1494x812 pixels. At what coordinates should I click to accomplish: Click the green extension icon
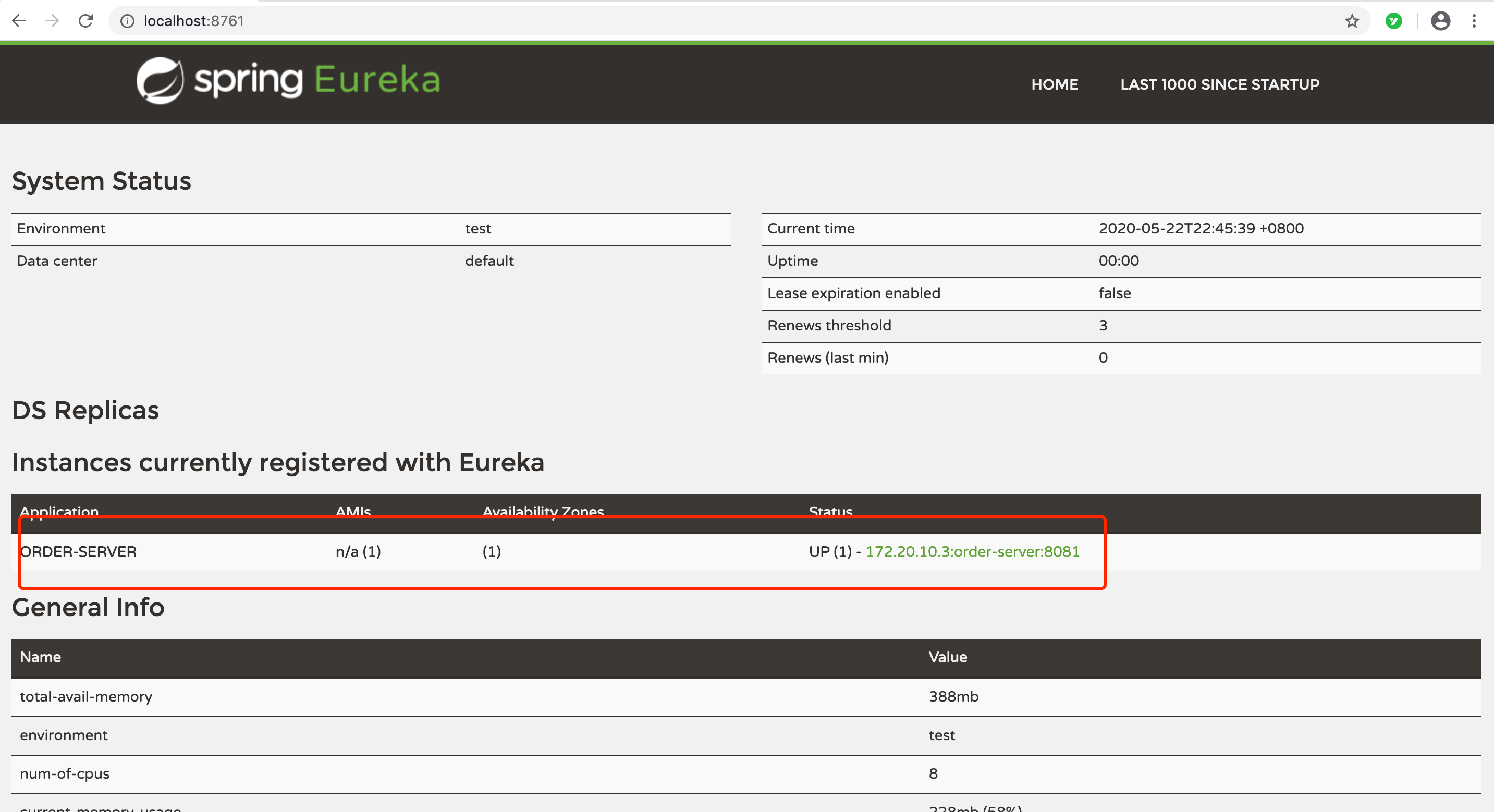point(1394,21)
